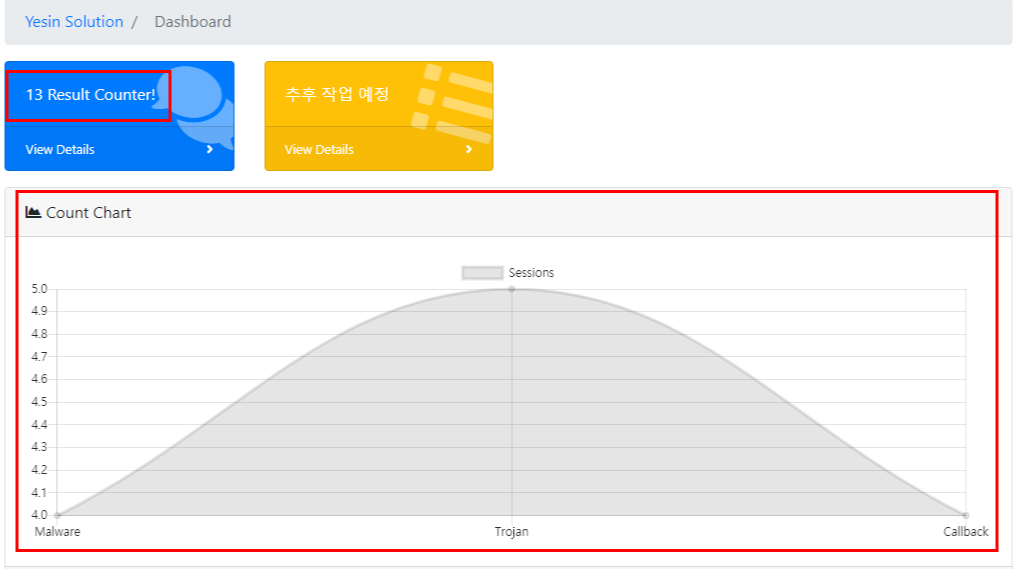Click the chevron arrow on the yellow card

pos(469,149)
